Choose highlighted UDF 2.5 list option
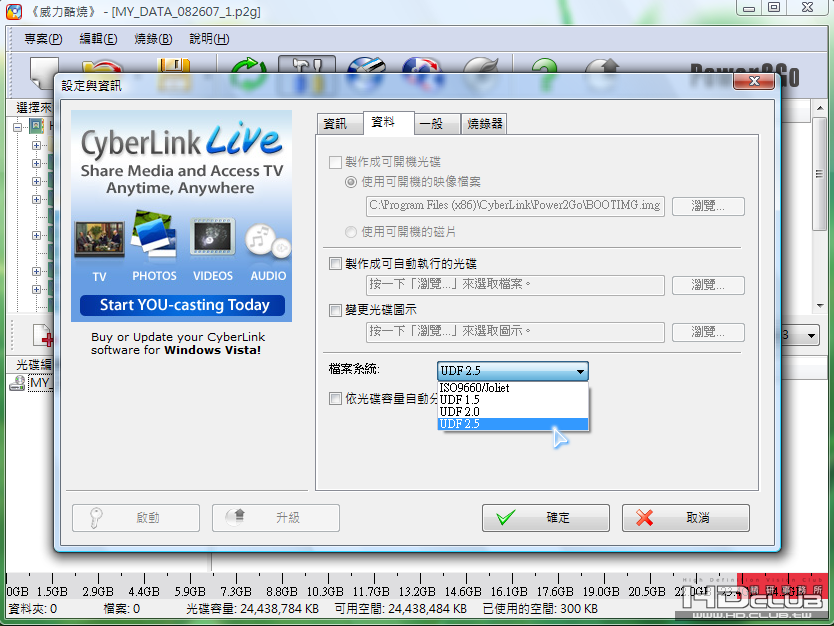This screenshot has width=834, height=626. [513, 424]
